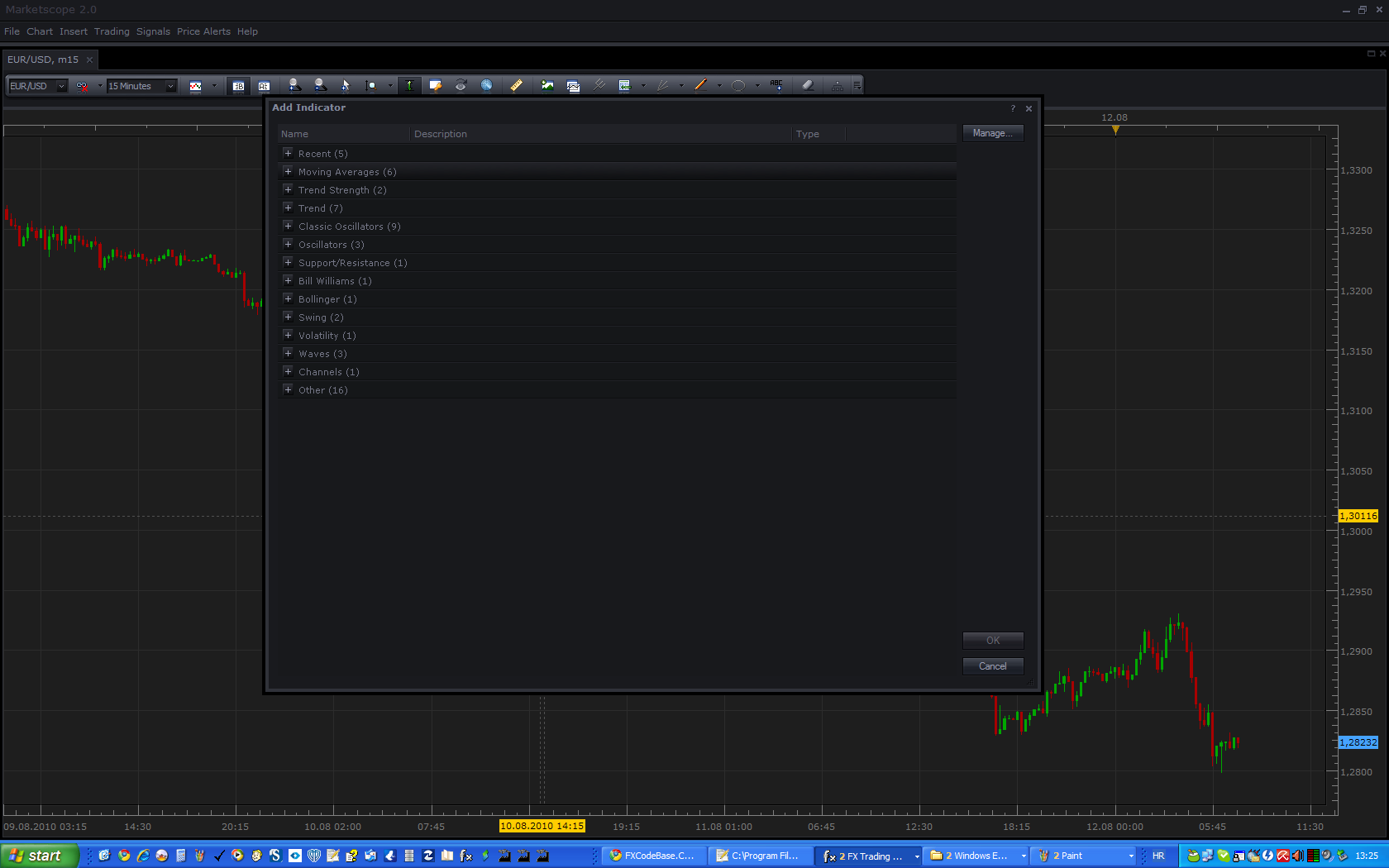Open the 2 Windows E... taskbar group
Image resolution: width=1389 pixels, height=868 pixels.
click(977, 856)
